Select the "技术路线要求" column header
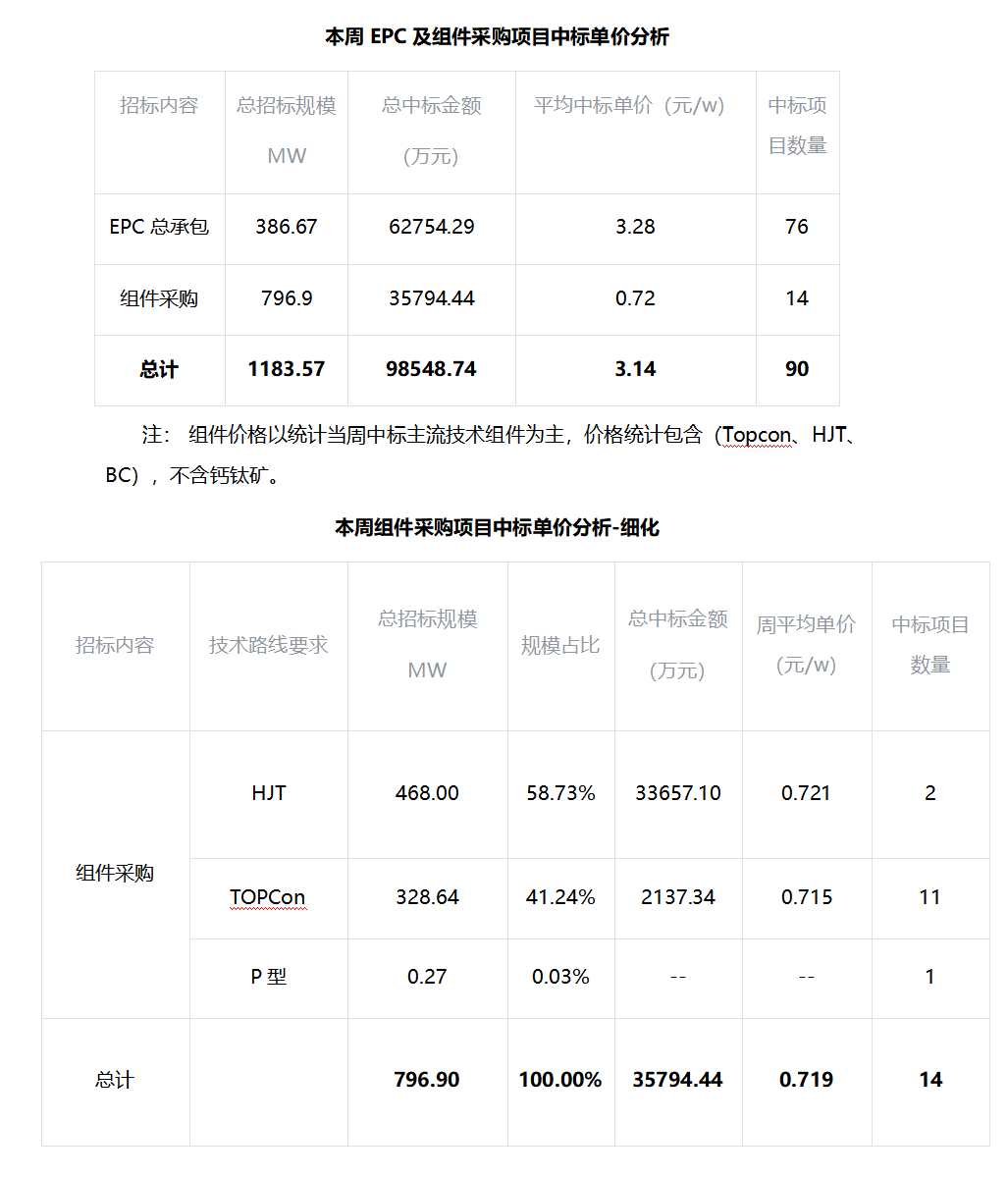1008x1178 pixels. (268, 646)
